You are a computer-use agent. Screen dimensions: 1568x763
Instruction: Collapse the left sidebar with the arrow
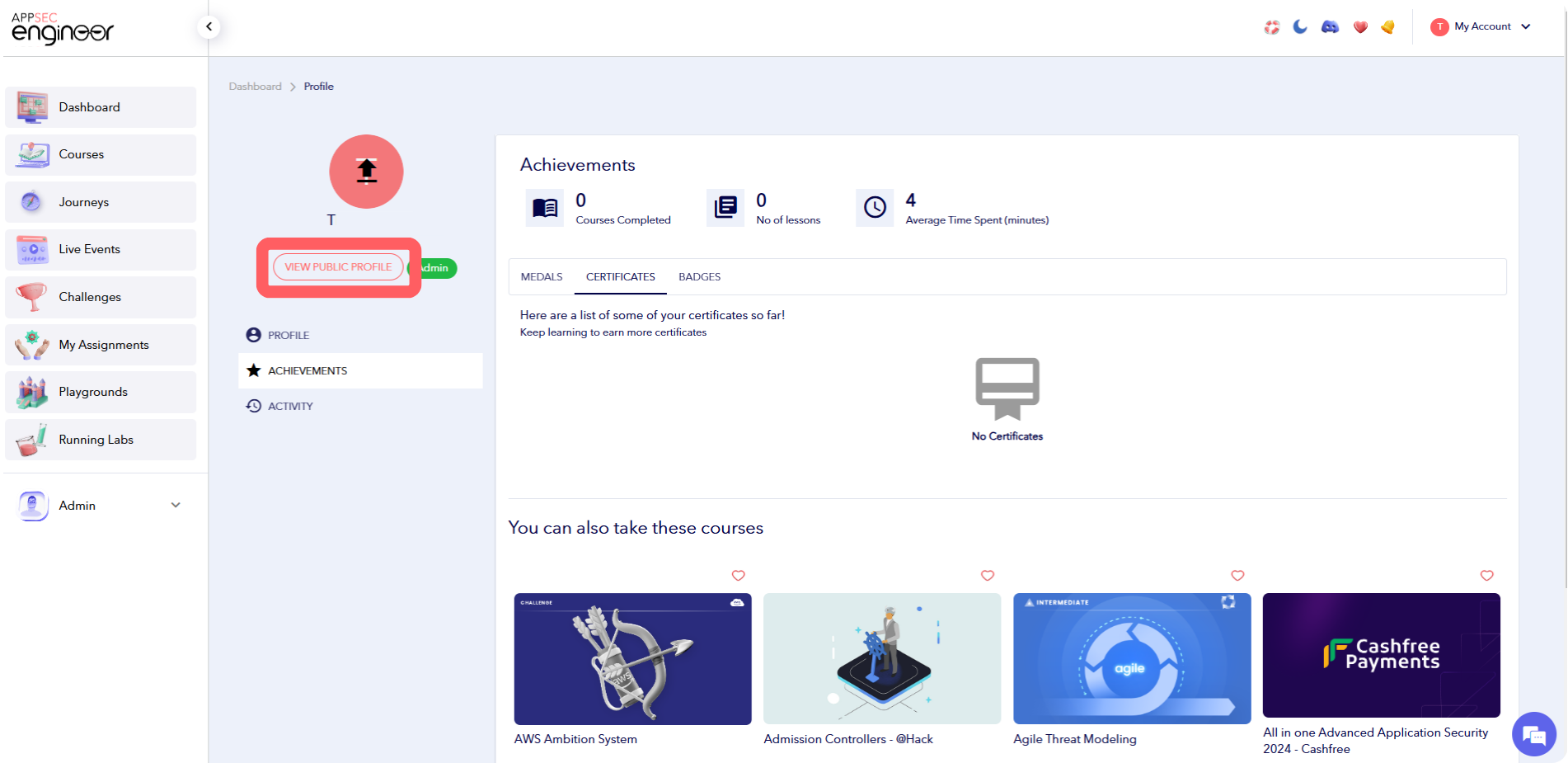[x=209, y=26]
